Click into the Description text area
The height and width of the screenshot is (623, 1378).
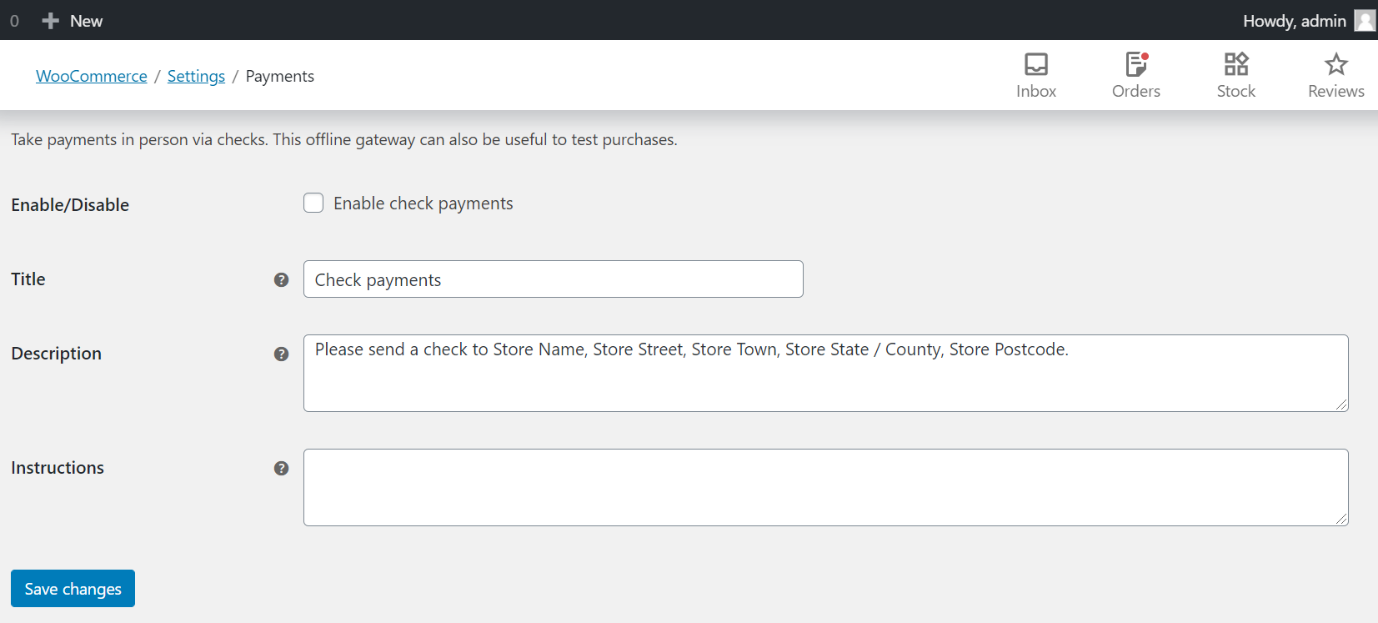826,373
